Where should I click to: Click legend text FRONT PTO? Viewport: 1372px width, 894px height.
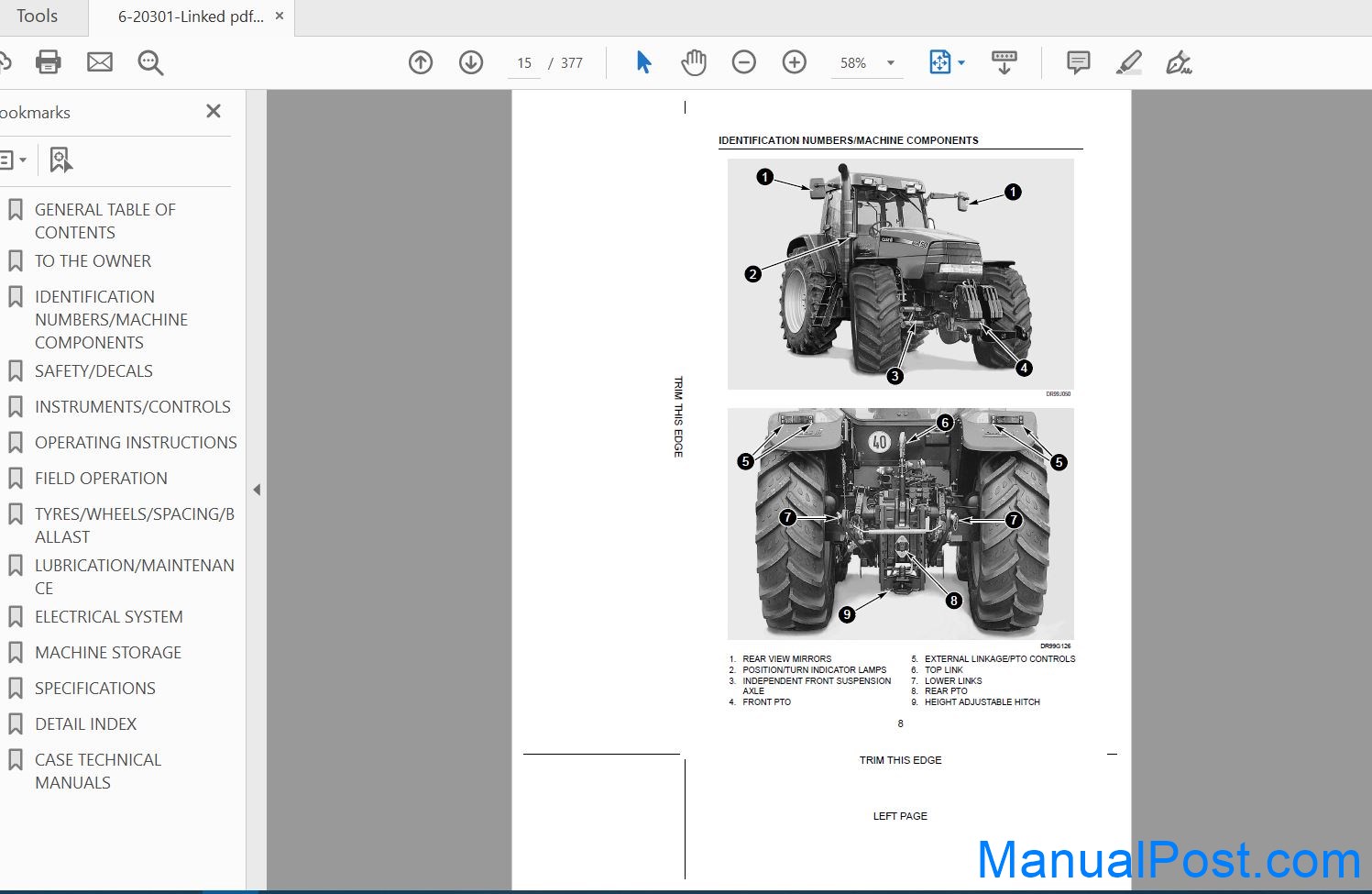[x=766, y=701]
